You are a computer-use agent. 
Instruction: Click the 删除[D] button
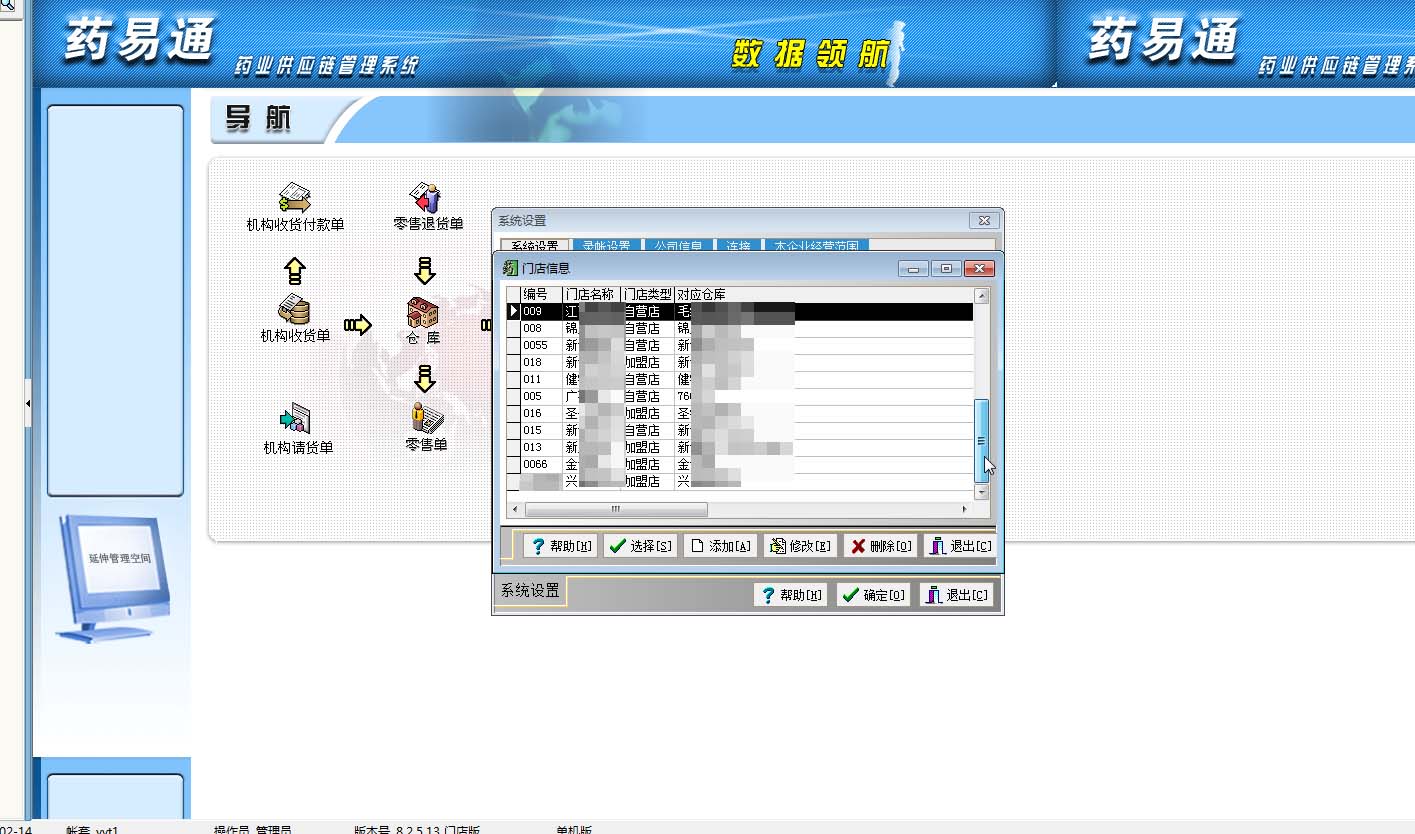tap(880, 546)
